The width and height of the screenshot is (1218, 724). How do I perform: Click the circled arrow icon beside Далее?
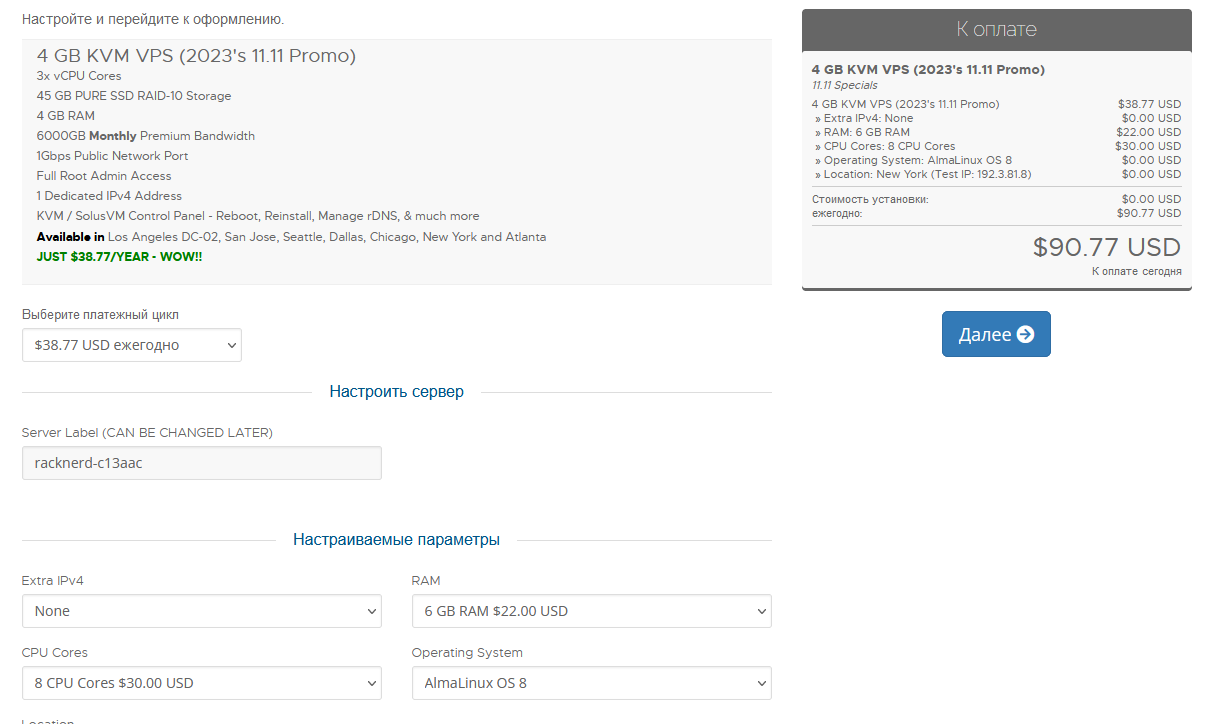1025,334
